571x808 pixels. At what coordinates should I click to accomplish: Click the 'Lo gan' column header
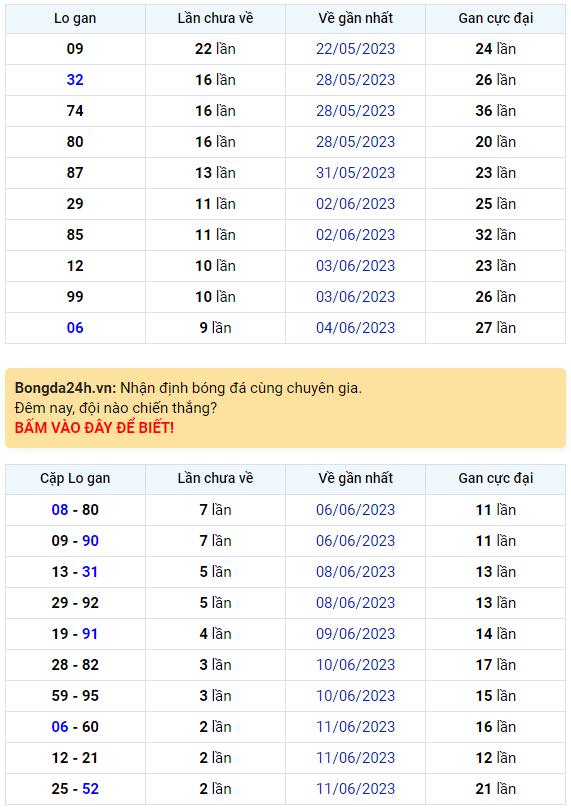[x=75, y=19]
